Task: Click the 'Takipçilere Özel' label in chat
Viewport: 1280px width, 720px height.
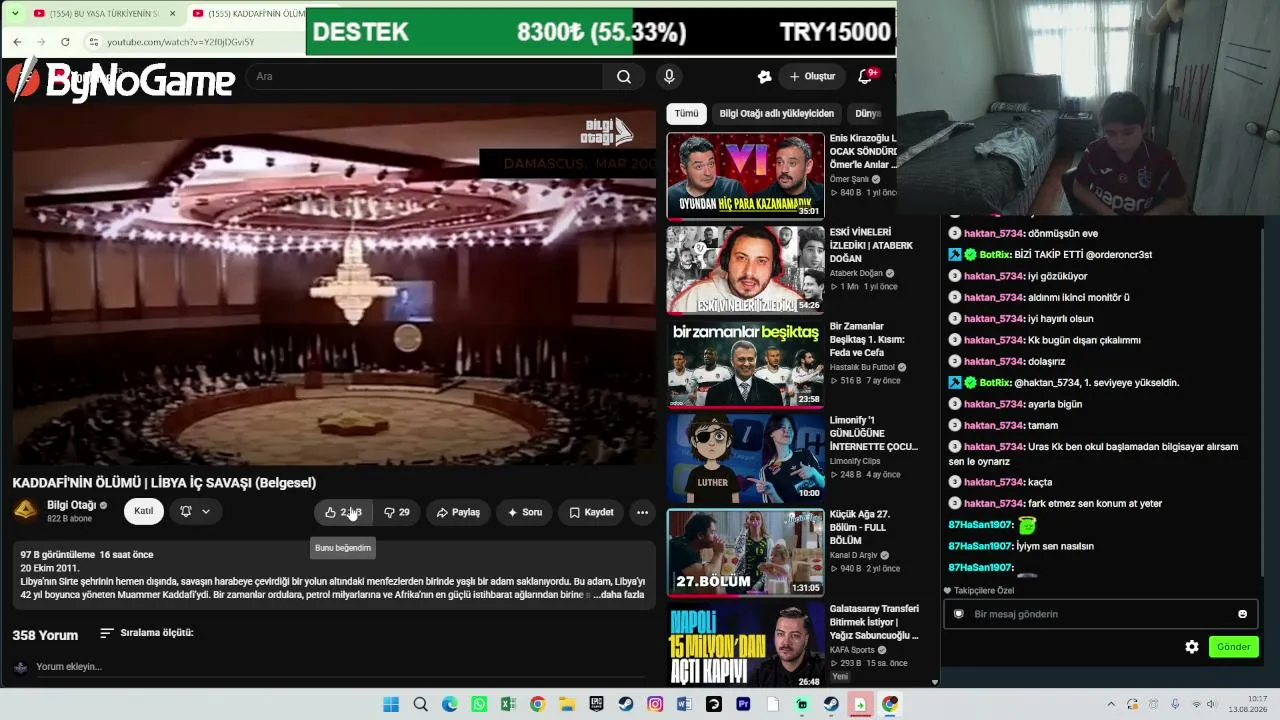Action: tap(984, 591)
